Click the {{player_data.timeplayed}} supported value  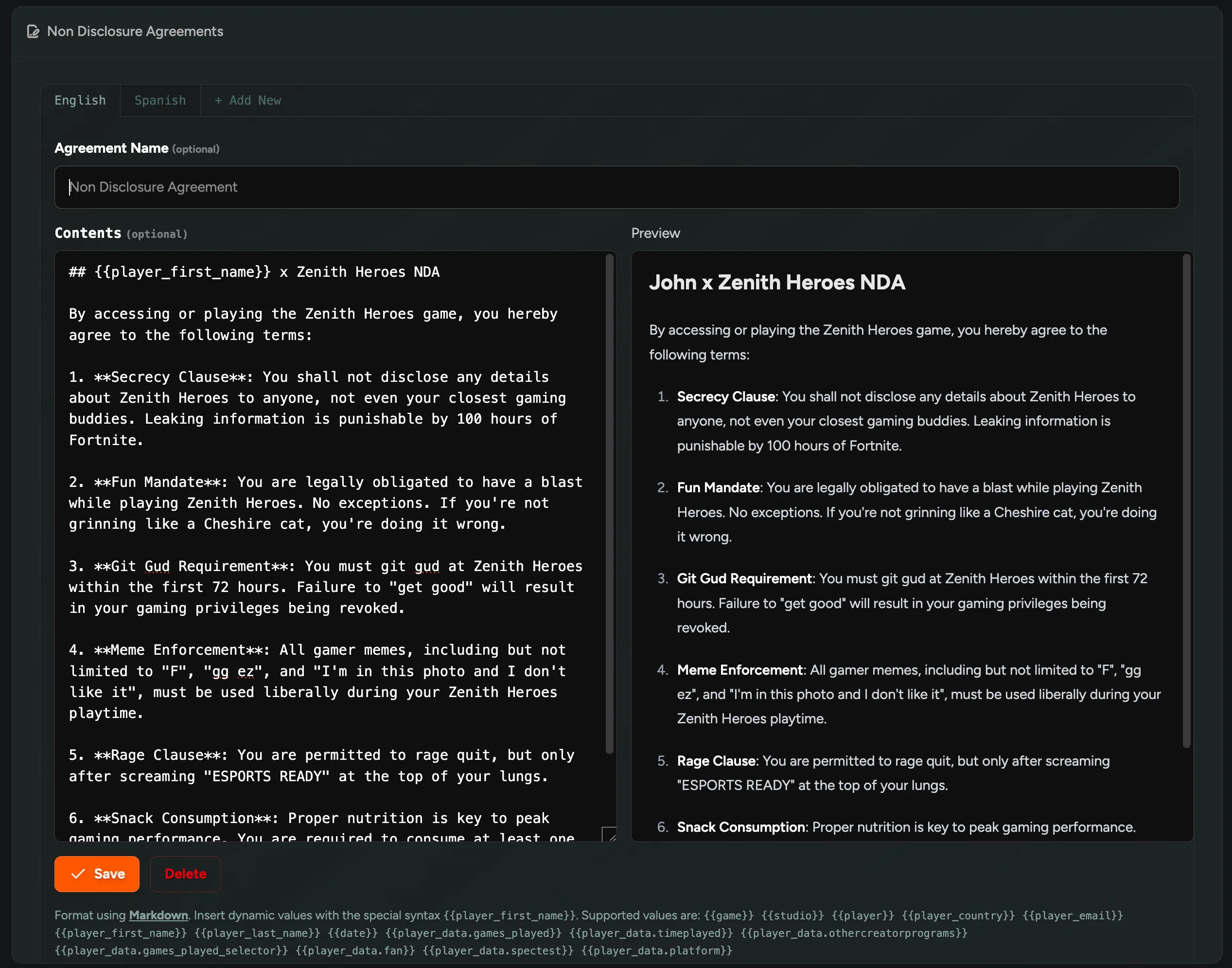point(651,933)
